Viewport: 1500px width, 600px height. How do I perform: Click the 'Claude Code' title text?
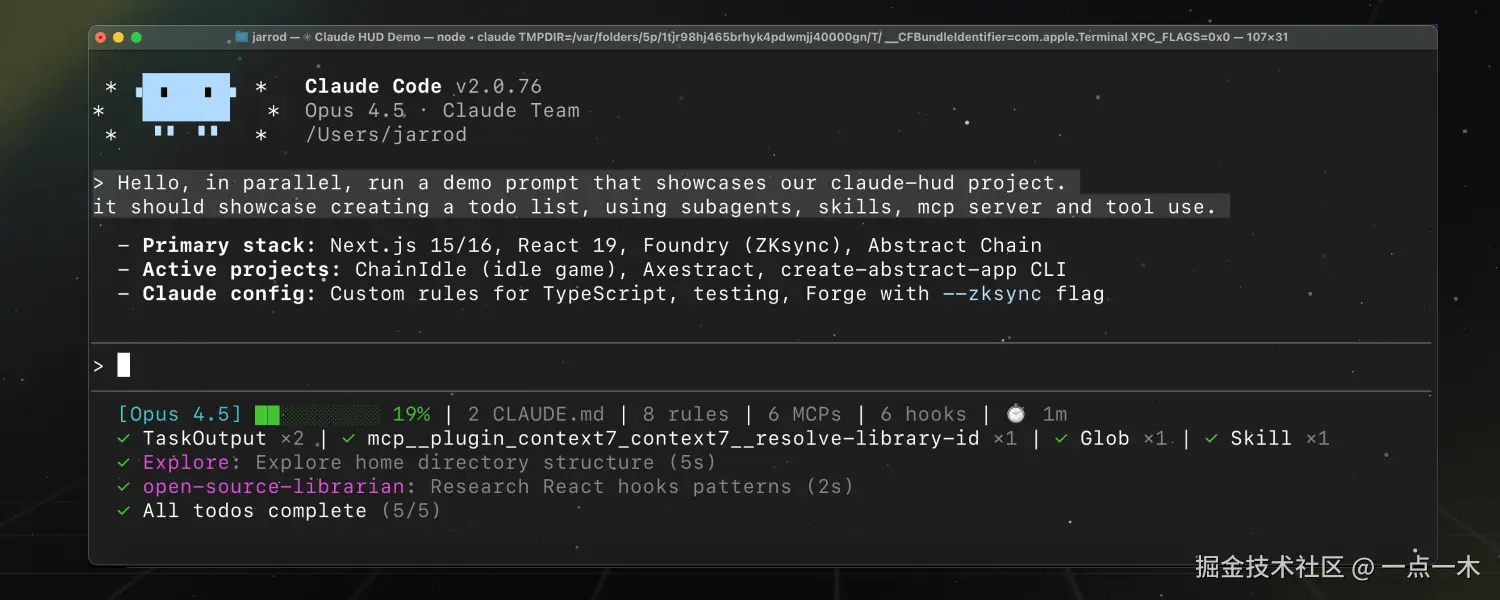tap(373, 86)
